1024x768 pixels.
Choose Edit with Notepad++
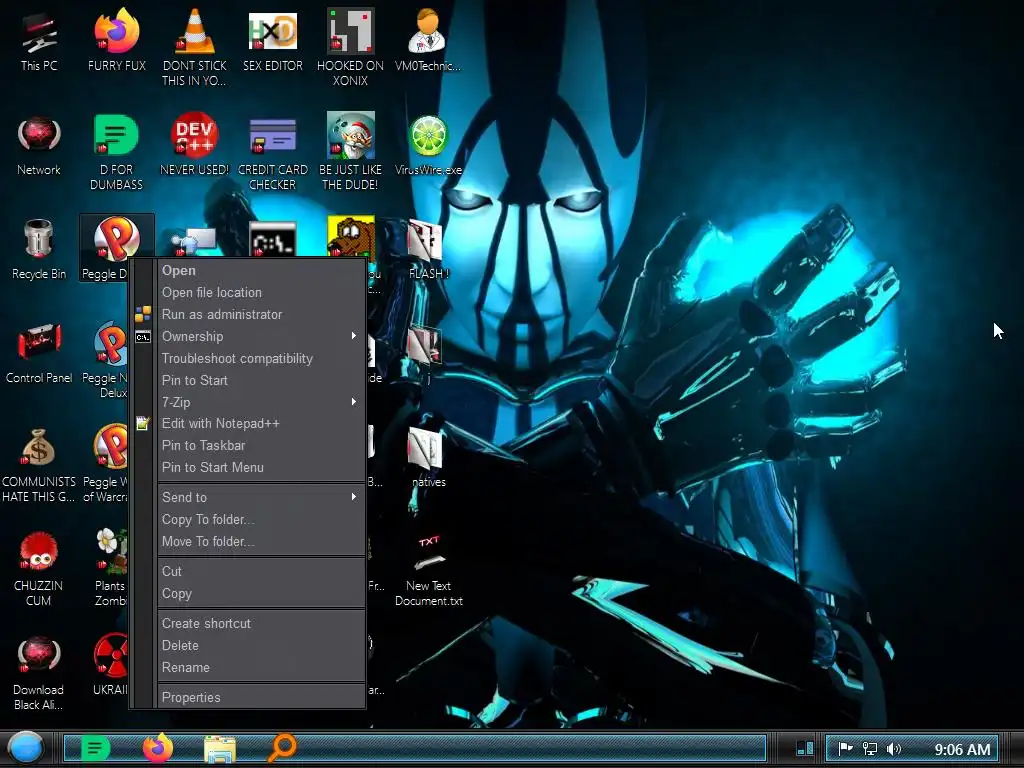point(261,423)
